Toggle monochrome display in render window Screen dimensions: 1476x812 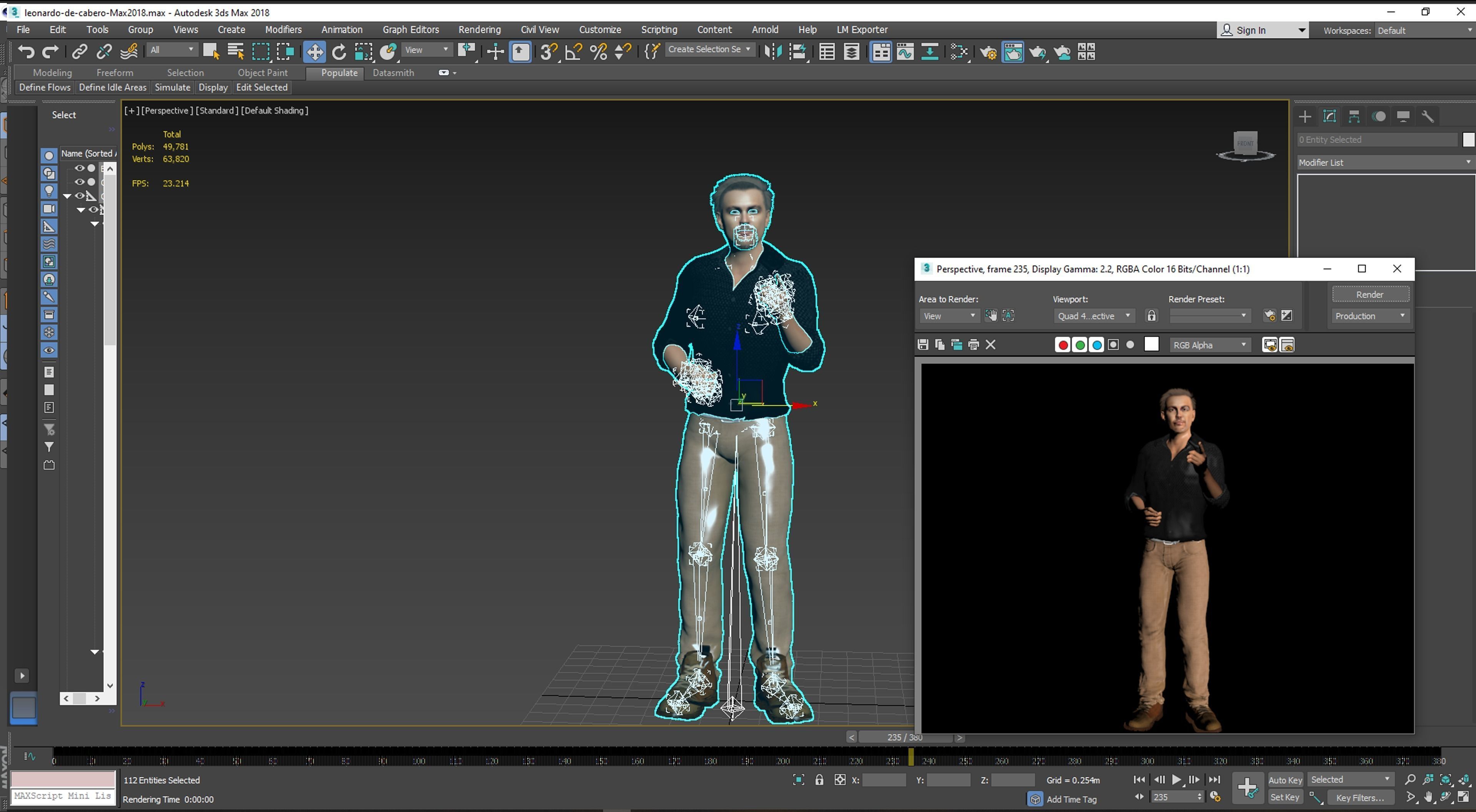1130,344
